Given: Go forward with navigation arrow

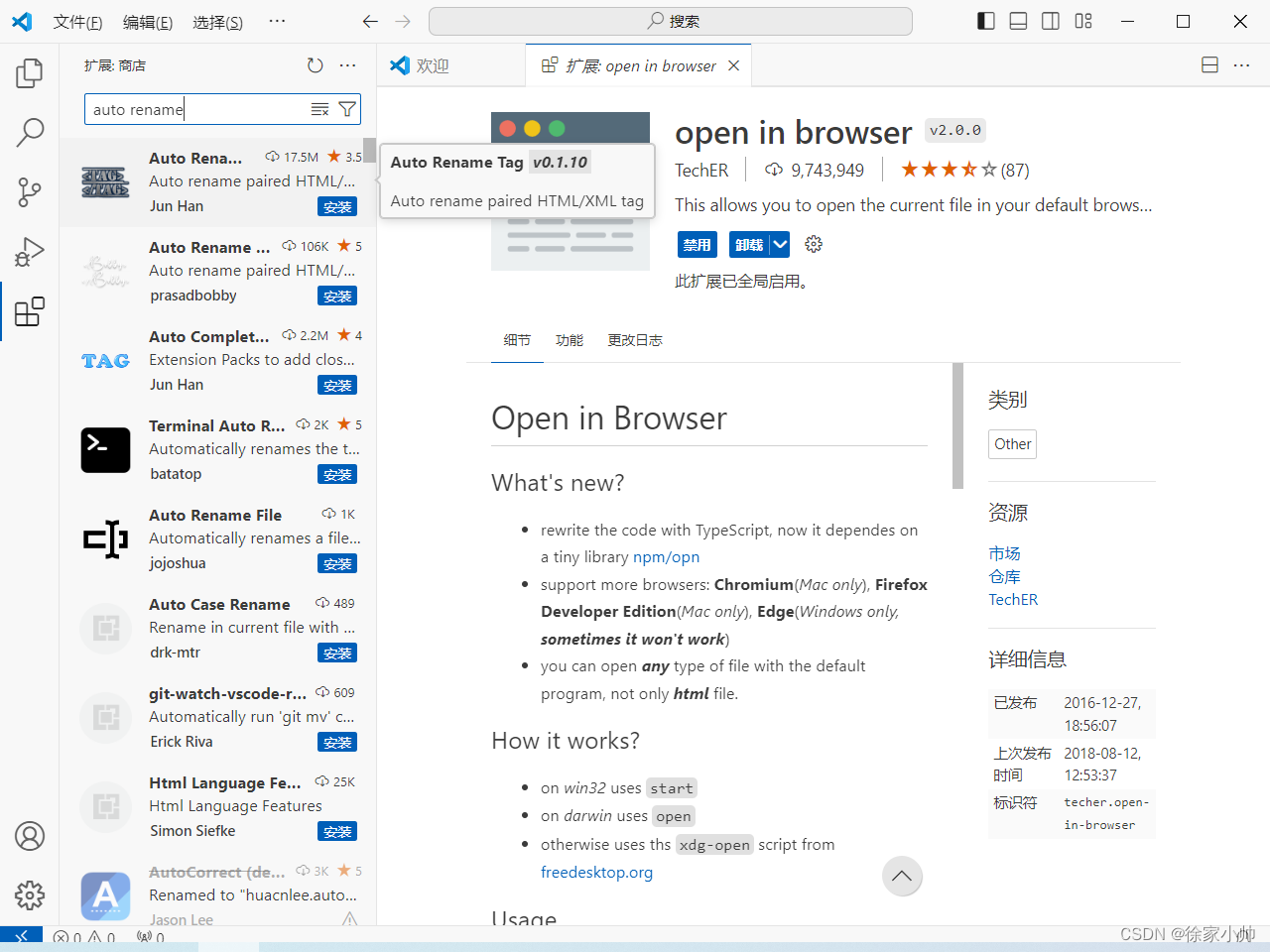Looking at the screenshot, I should (x=403, y=21).
